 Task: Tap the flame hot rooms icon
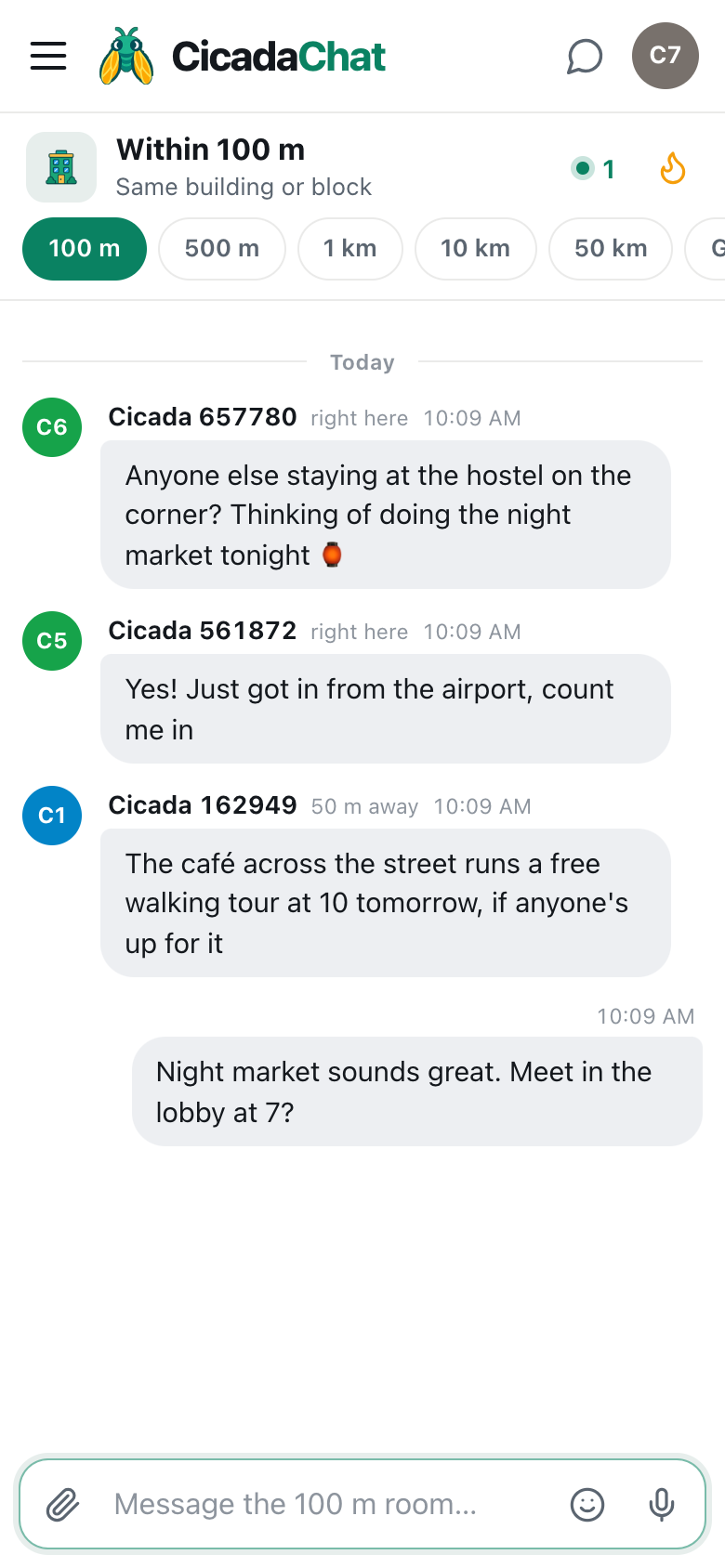(673, 169)
